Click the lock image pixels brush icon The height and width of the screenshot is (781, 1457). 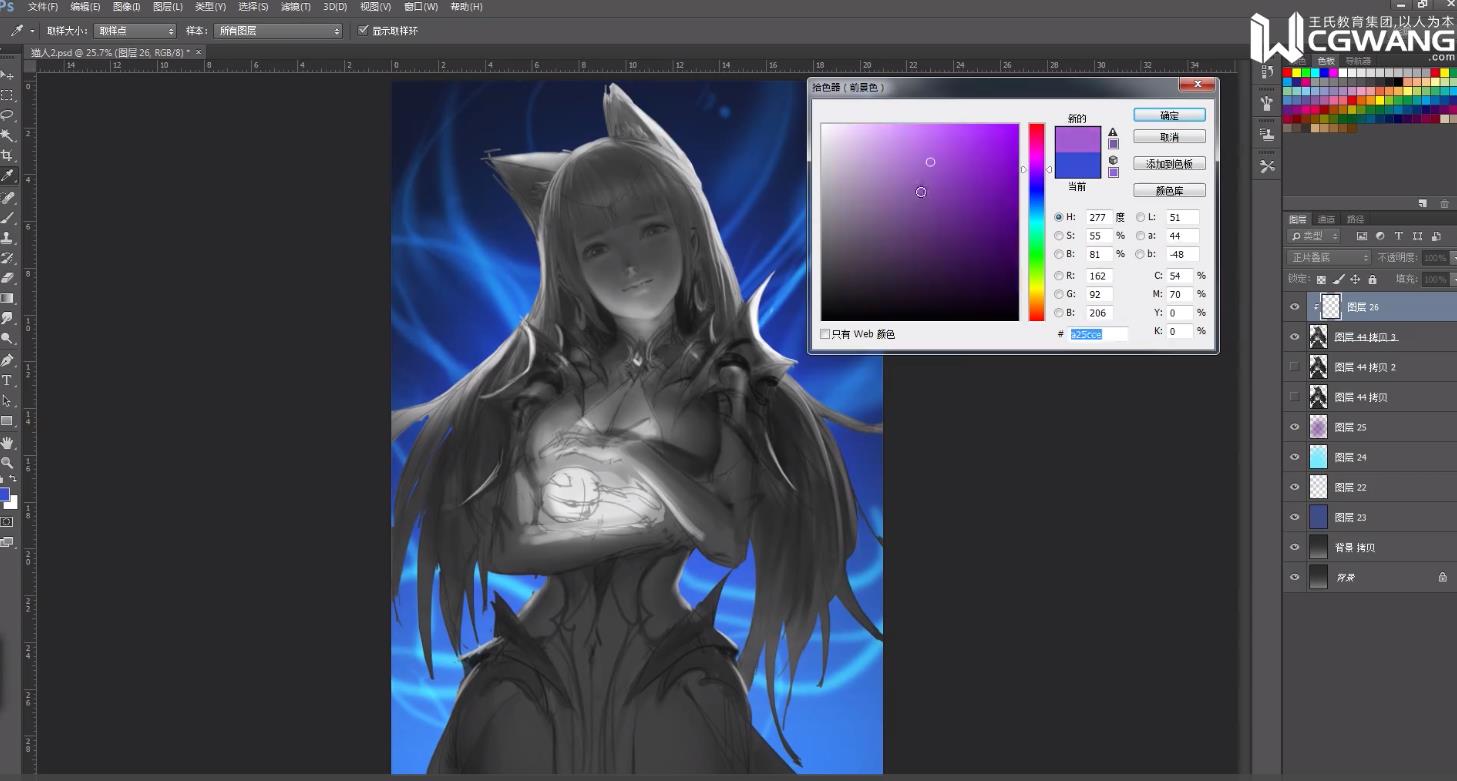click(x=1338, y=280)
